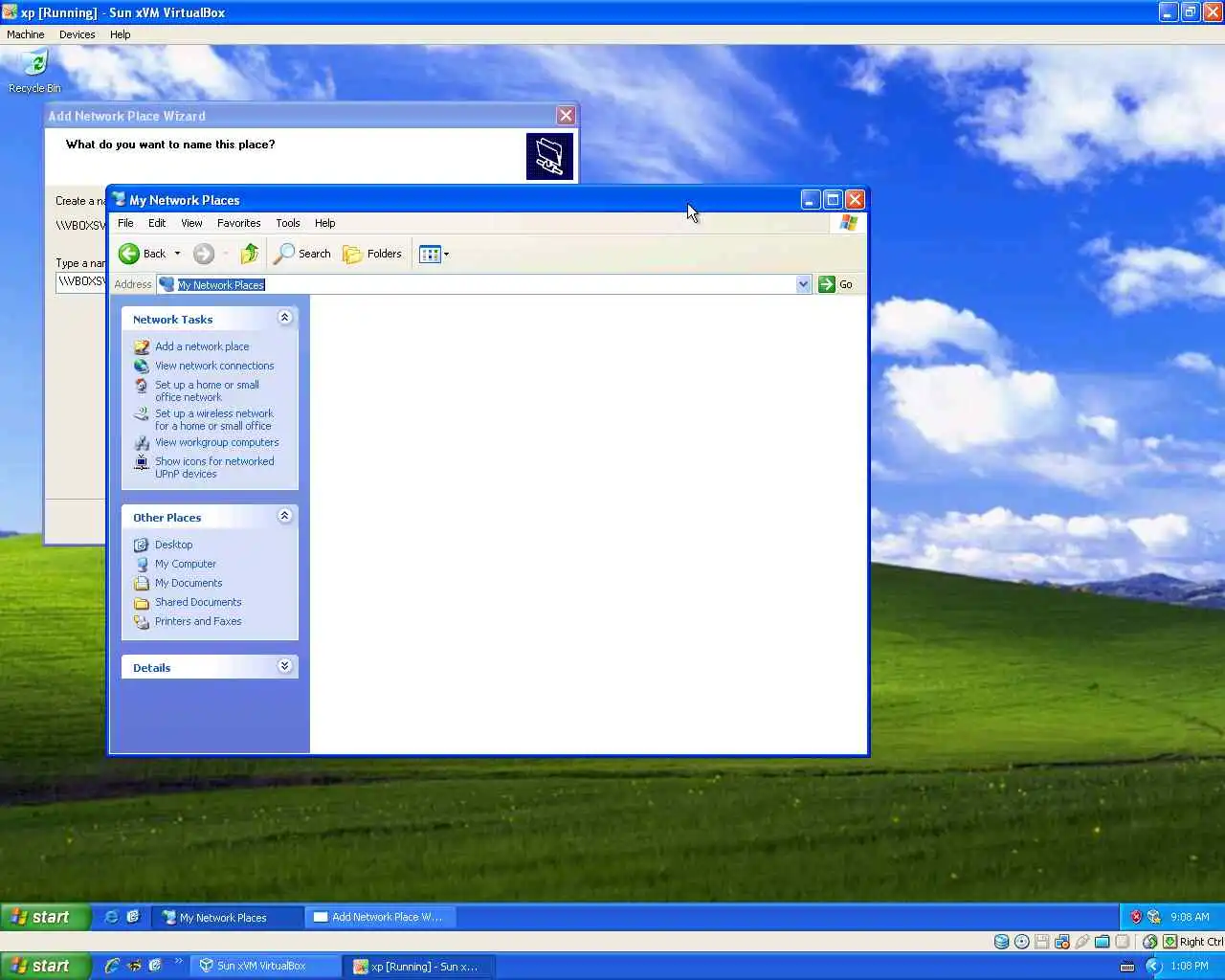
Task: Open Search in the Explorer toolbar
Action: coord(302,254)
